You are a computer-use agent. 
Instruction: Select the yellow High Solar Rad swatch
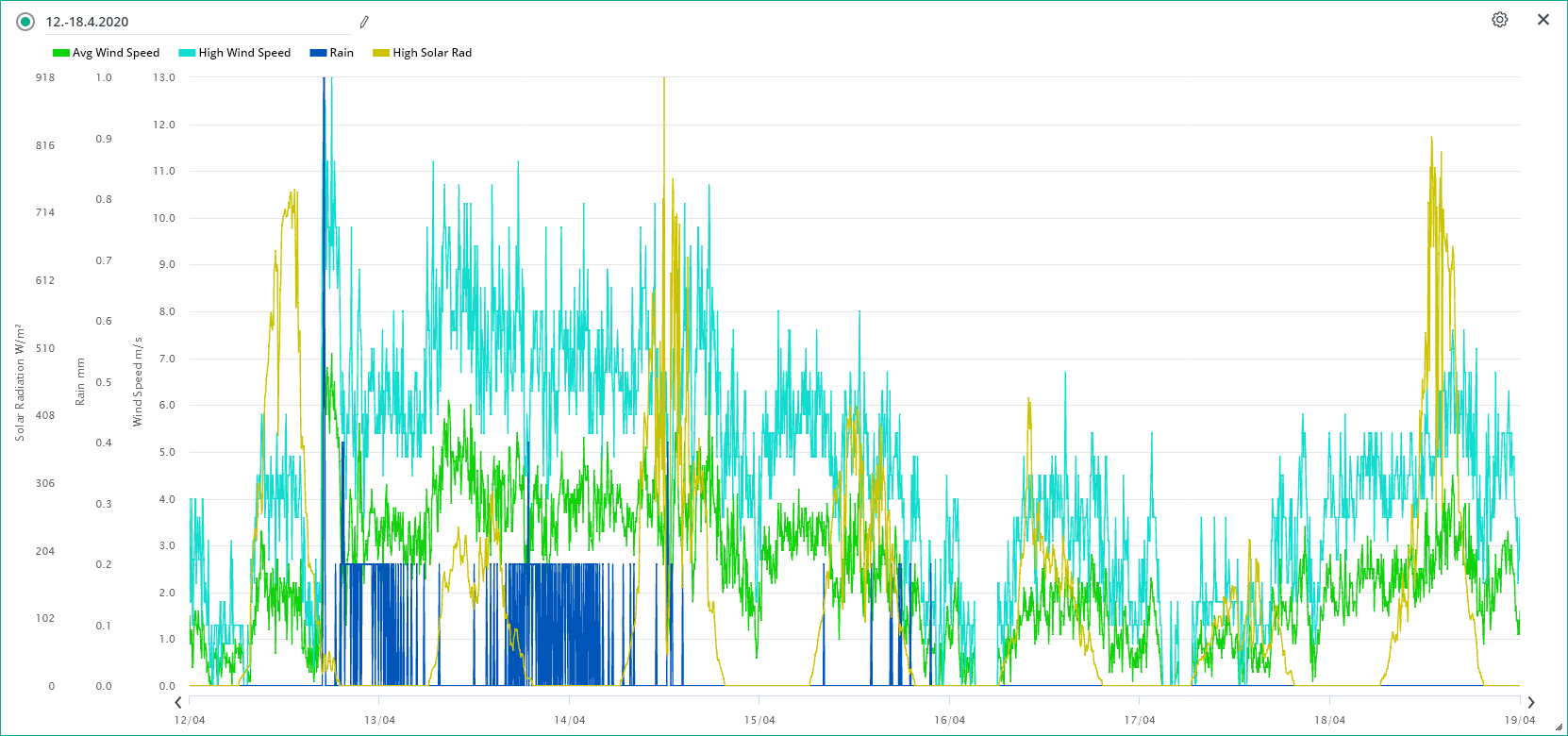[381, 53]
